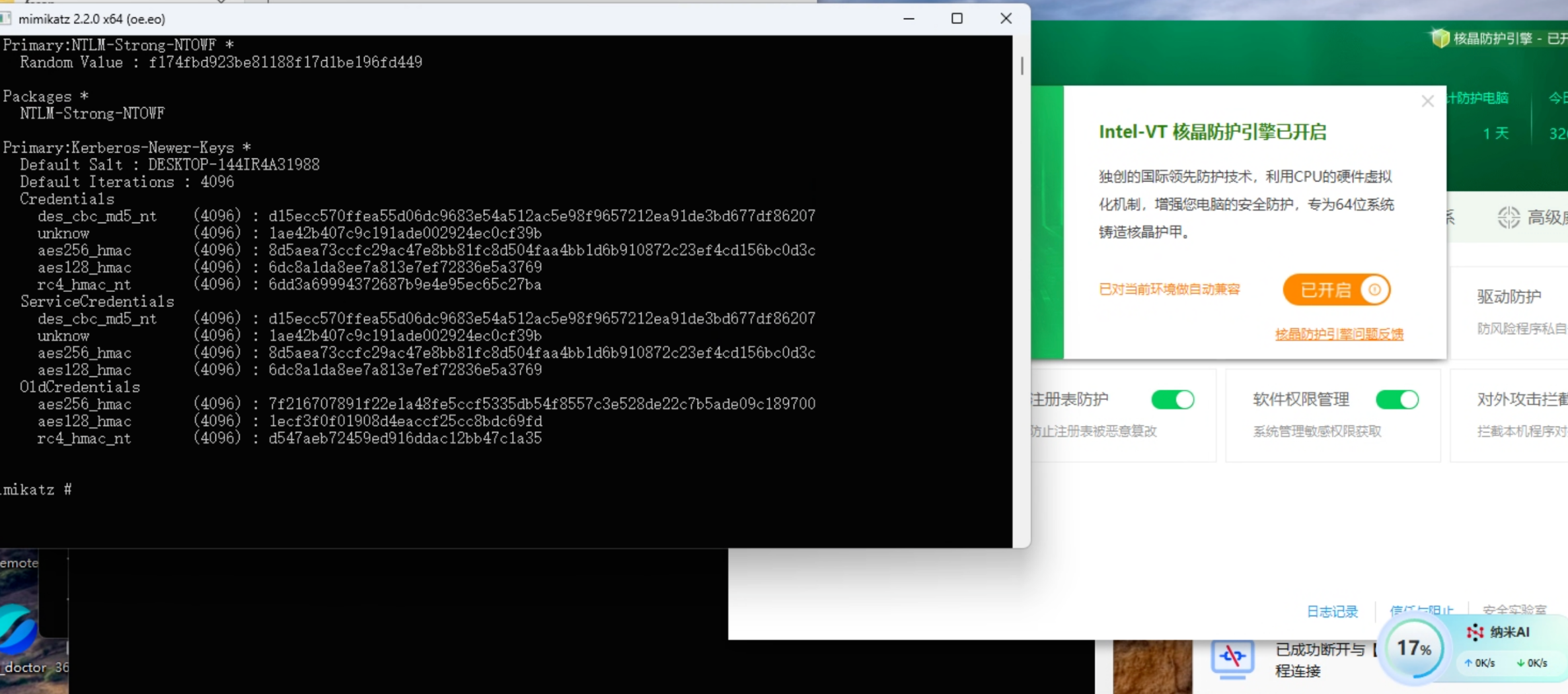Click the OldCredentials aes128_hmac hash 1ecf3f0f01908d4e...

tap(405, 421)
